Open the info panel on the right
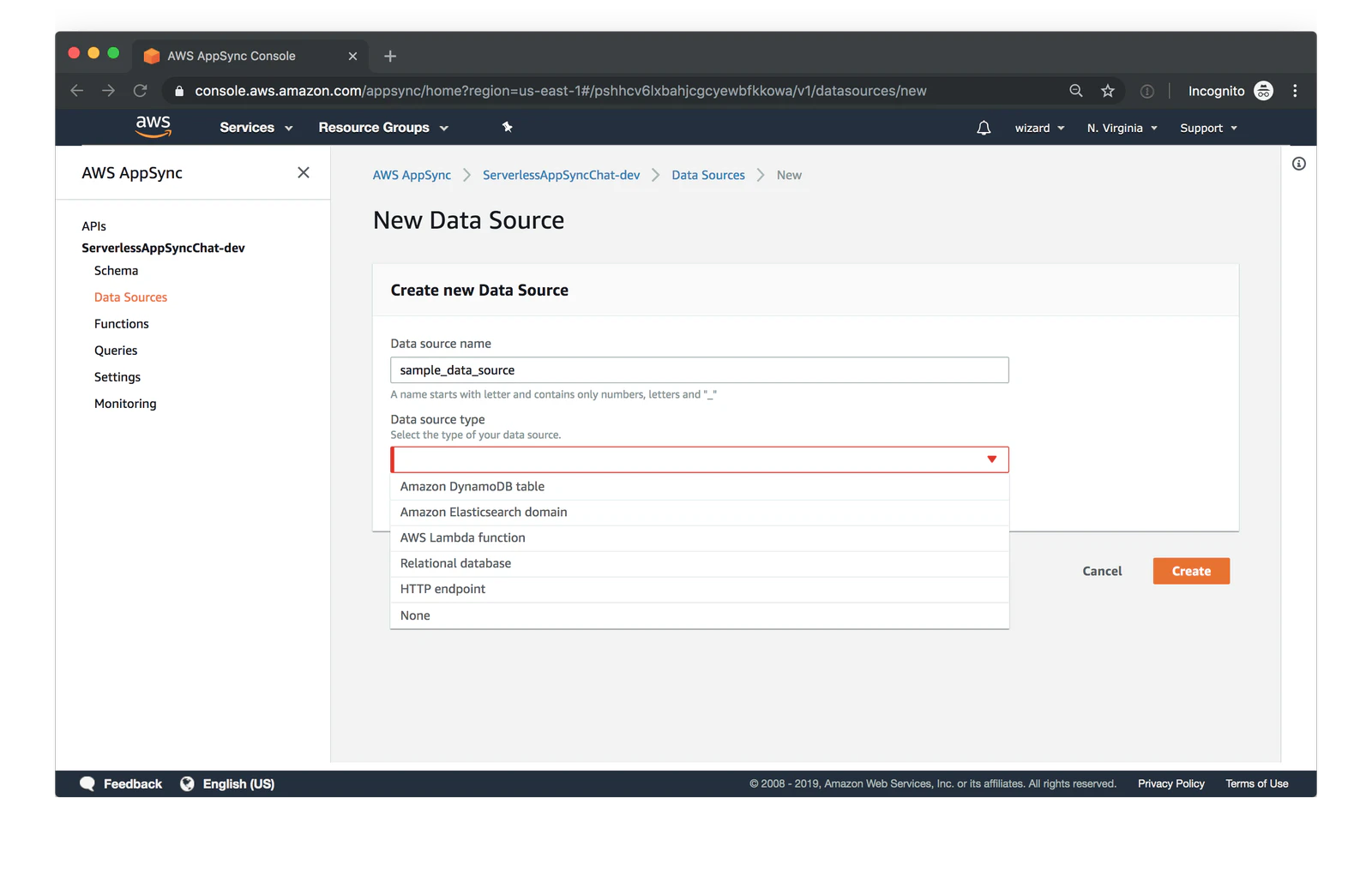The width and height of the screenshot is (1372, 876). click(1297, 163)
